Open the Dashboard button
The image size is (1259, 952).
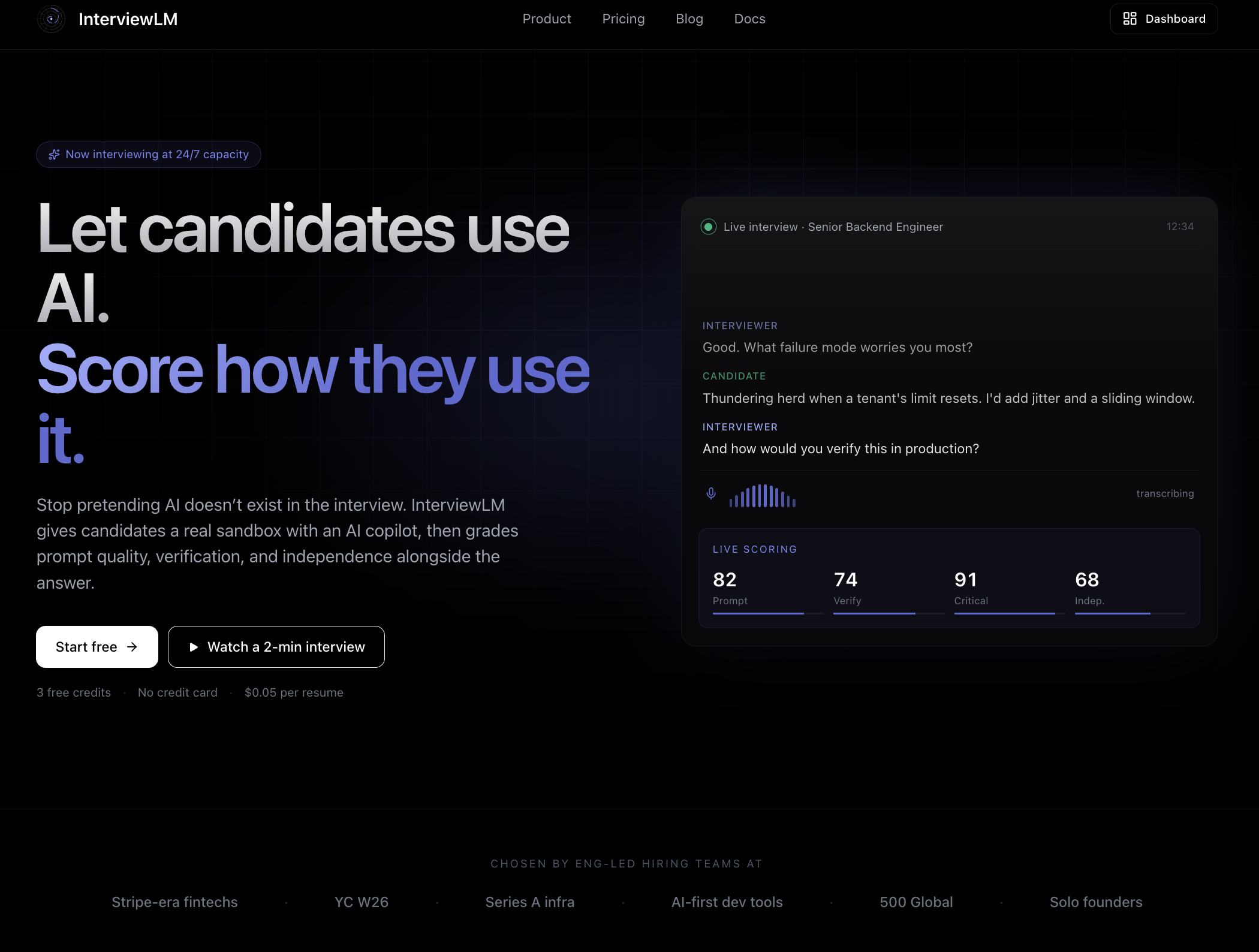point(1164,19)
